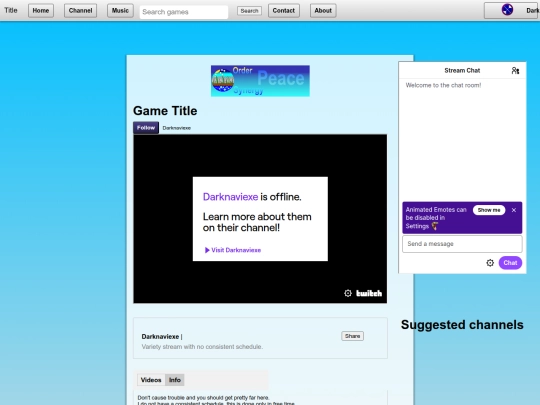This screenshot has width=540, height=405.
Task: Open the Music page button
Action: coord(120,11)
